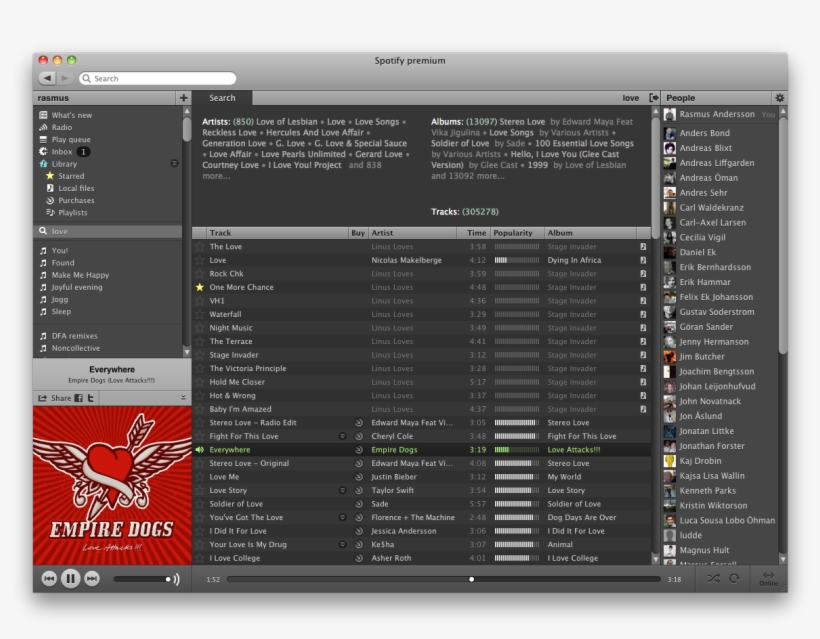
Task: Open Love Attacks!!! album link
Action: (574, 450)
